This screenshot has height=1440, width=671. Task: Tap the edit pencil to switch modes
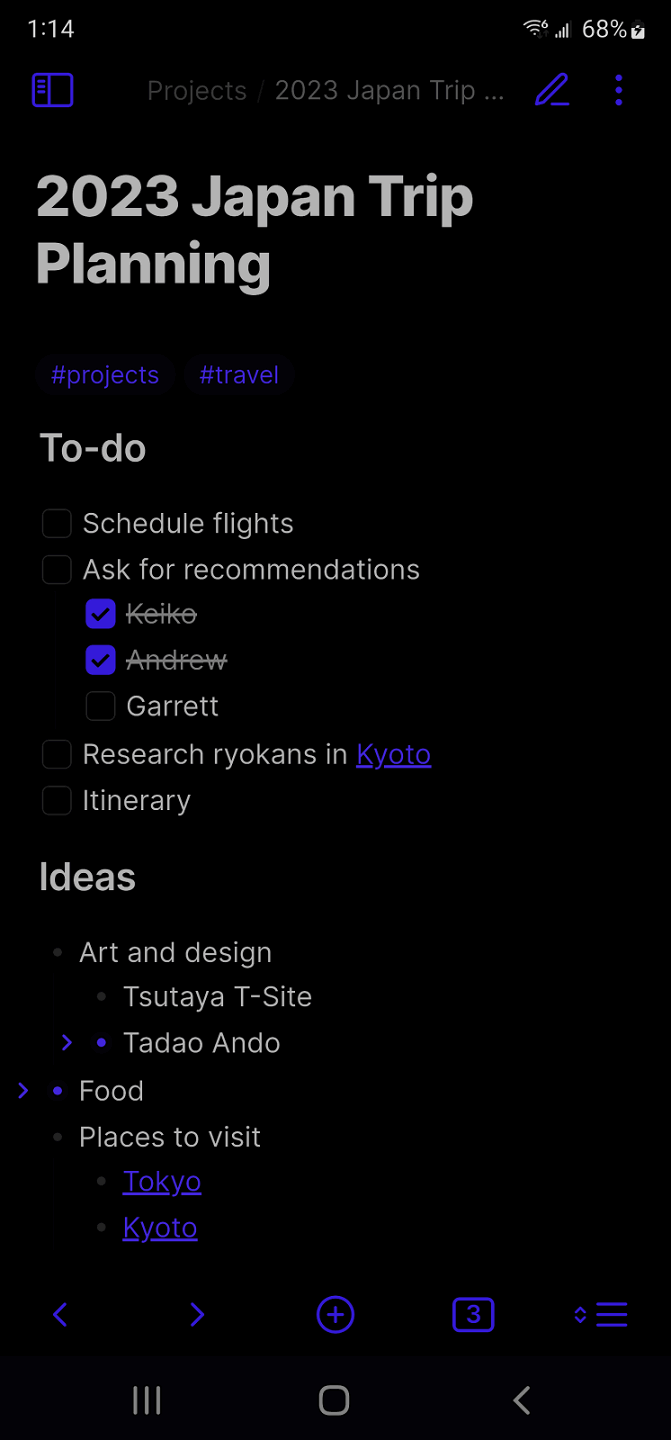pyautogui.click(x=552, y=90)
